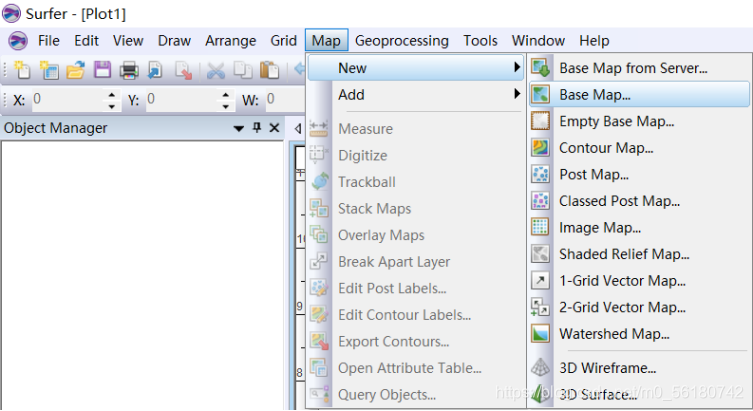753x411 pixels.
Task: Open the Help menu
Action: [x=594, y=41]
